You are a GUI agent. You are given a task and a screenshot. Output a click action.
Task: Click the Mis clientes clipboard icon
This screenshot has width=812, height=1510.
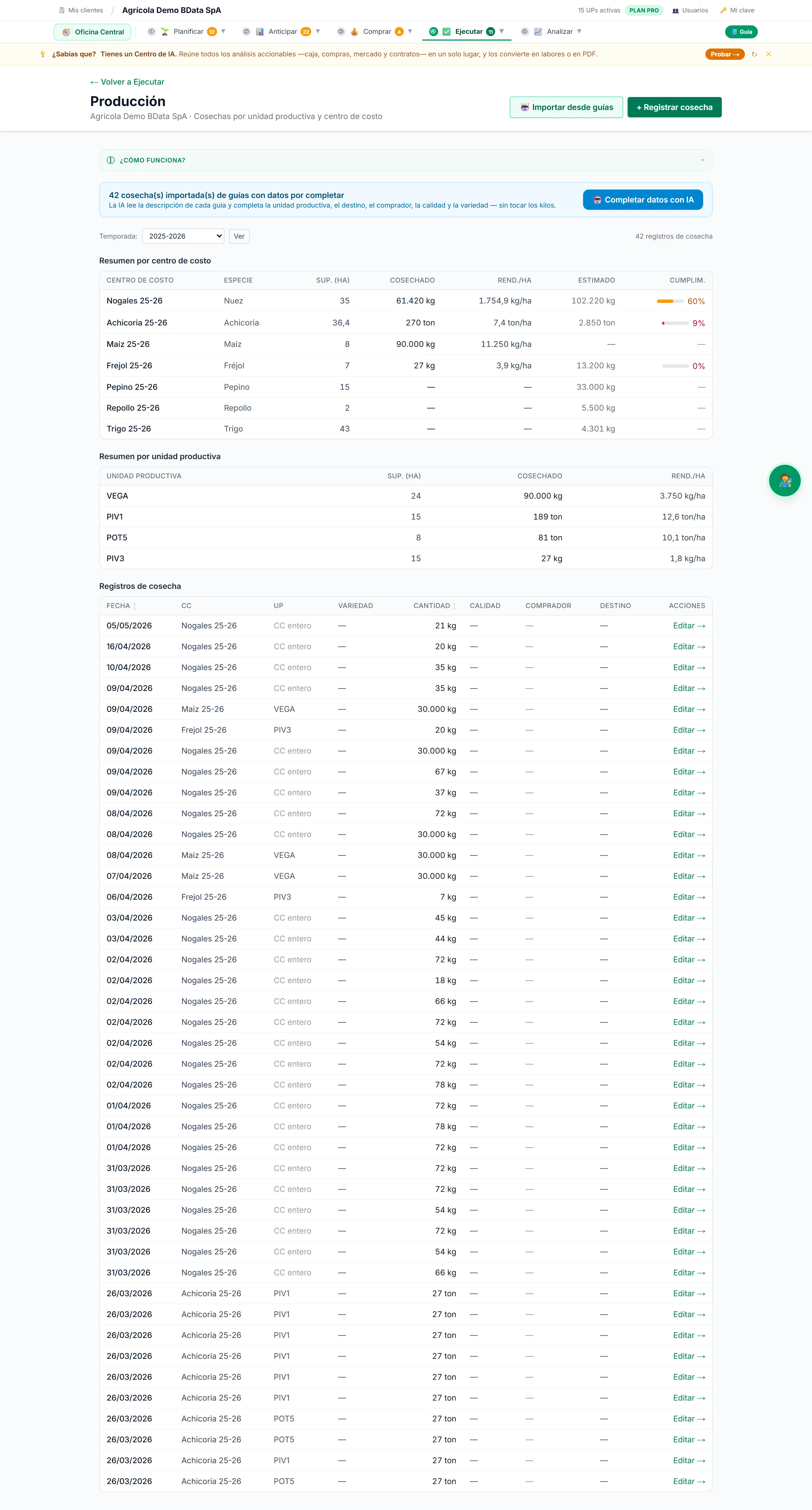click(x=61, y=10)
